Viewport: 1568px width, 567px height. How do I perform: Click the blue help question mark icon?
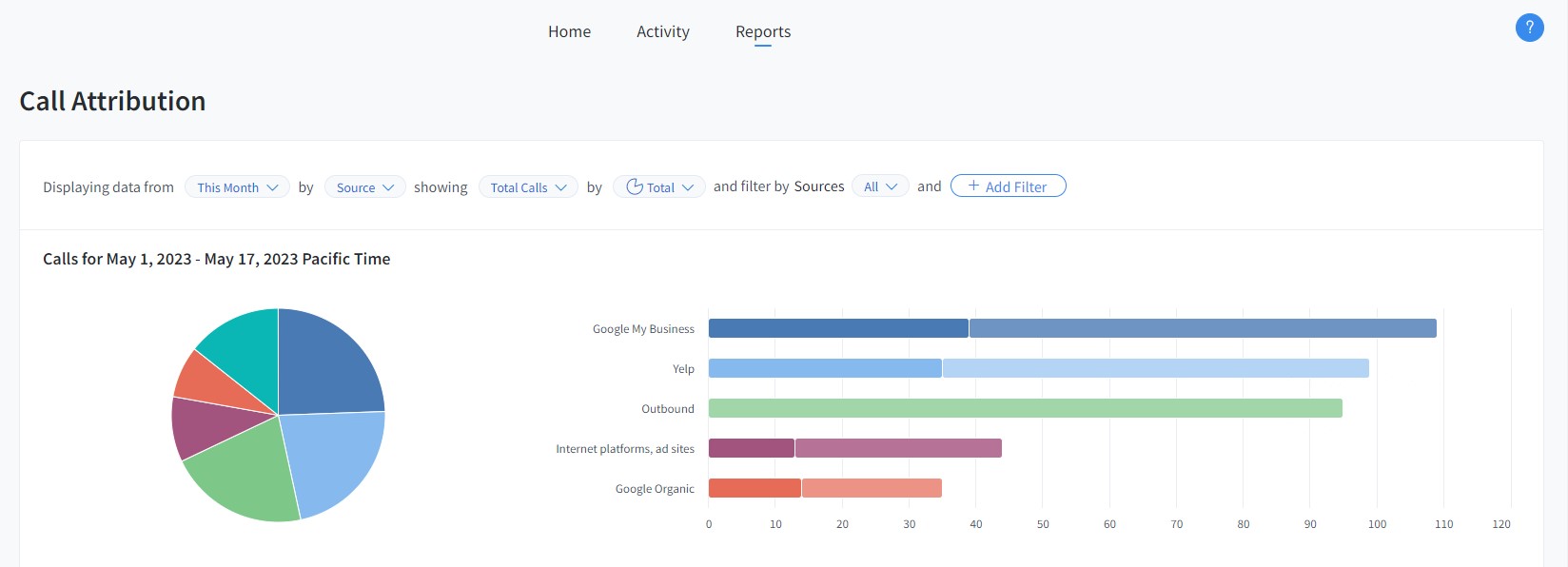1529,29
